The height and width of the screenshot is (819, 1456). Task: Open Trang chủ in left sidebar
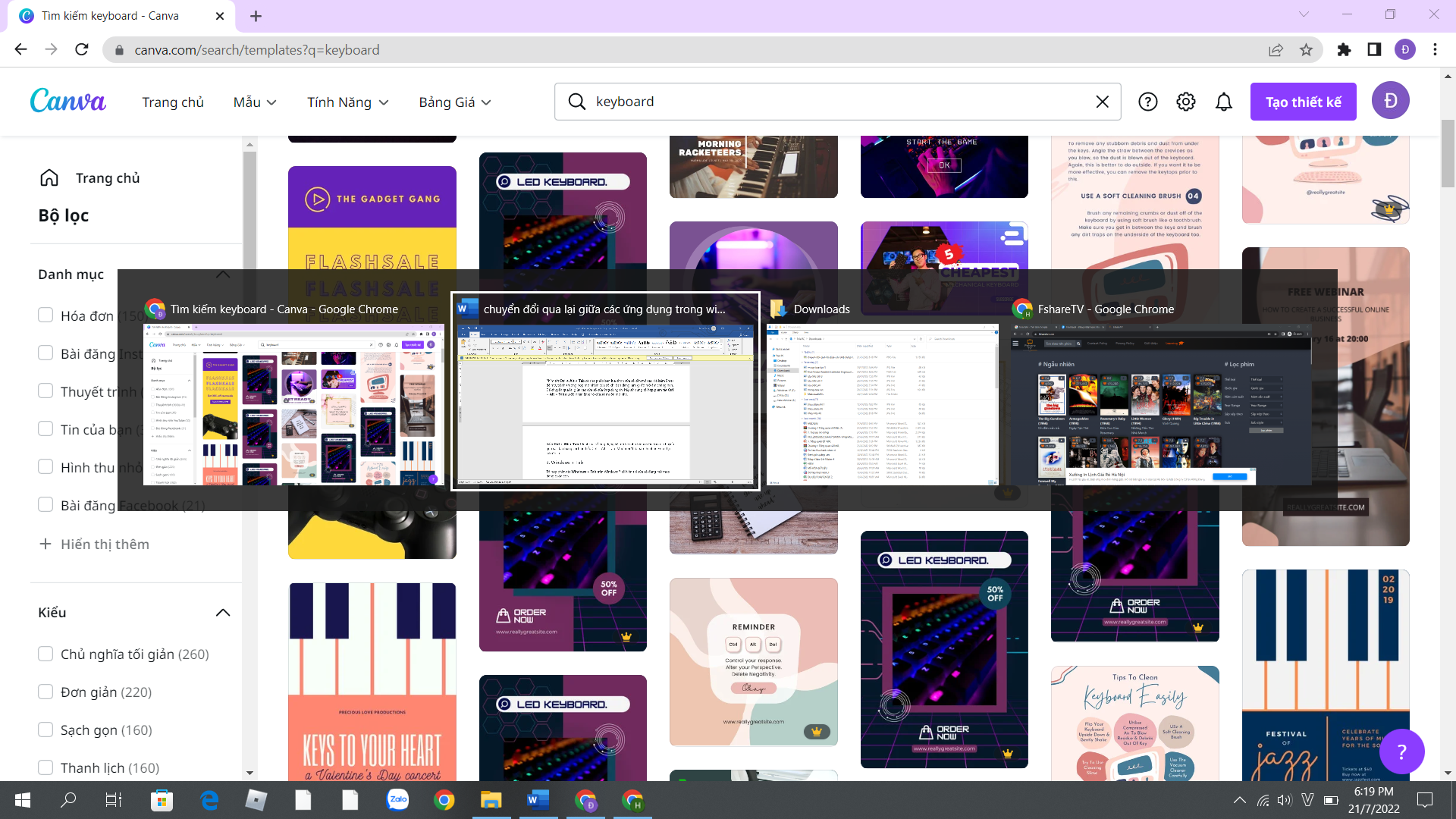pos(89,177)
